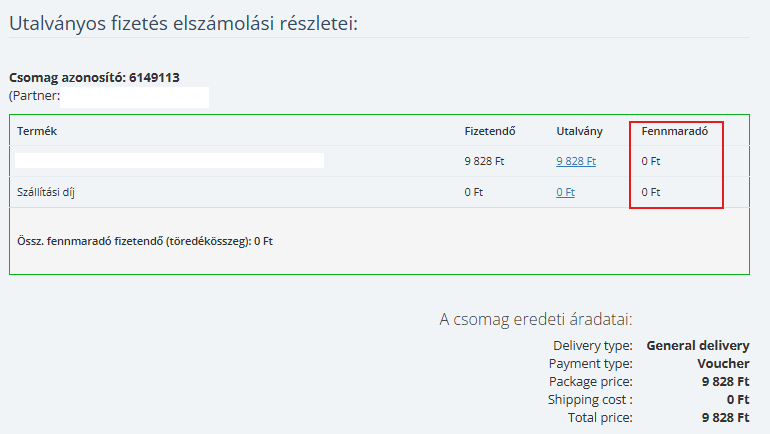Click the redacted Partner name field

click(135, 97)
